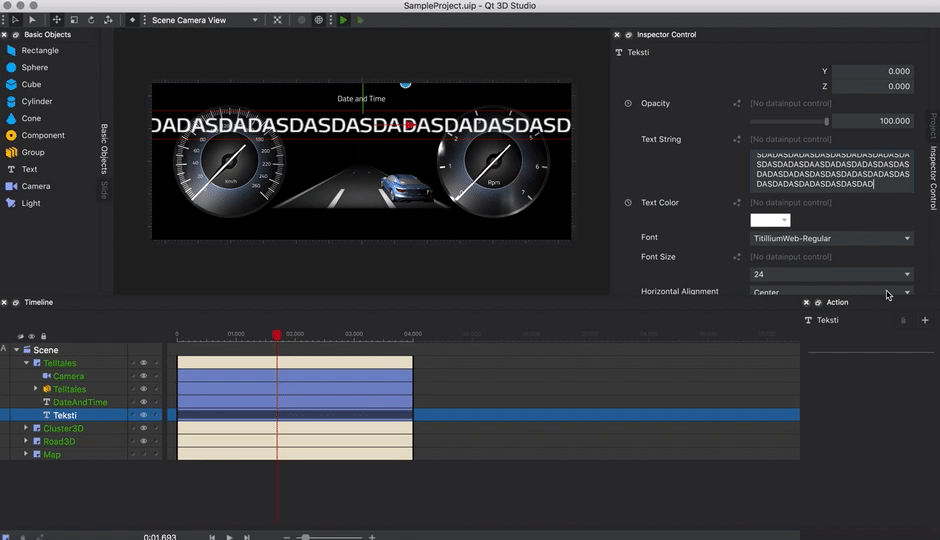The image size is (940, 540).
Task: Pick the Cylinder object from Basic Objects
Action: click(36, 102)
